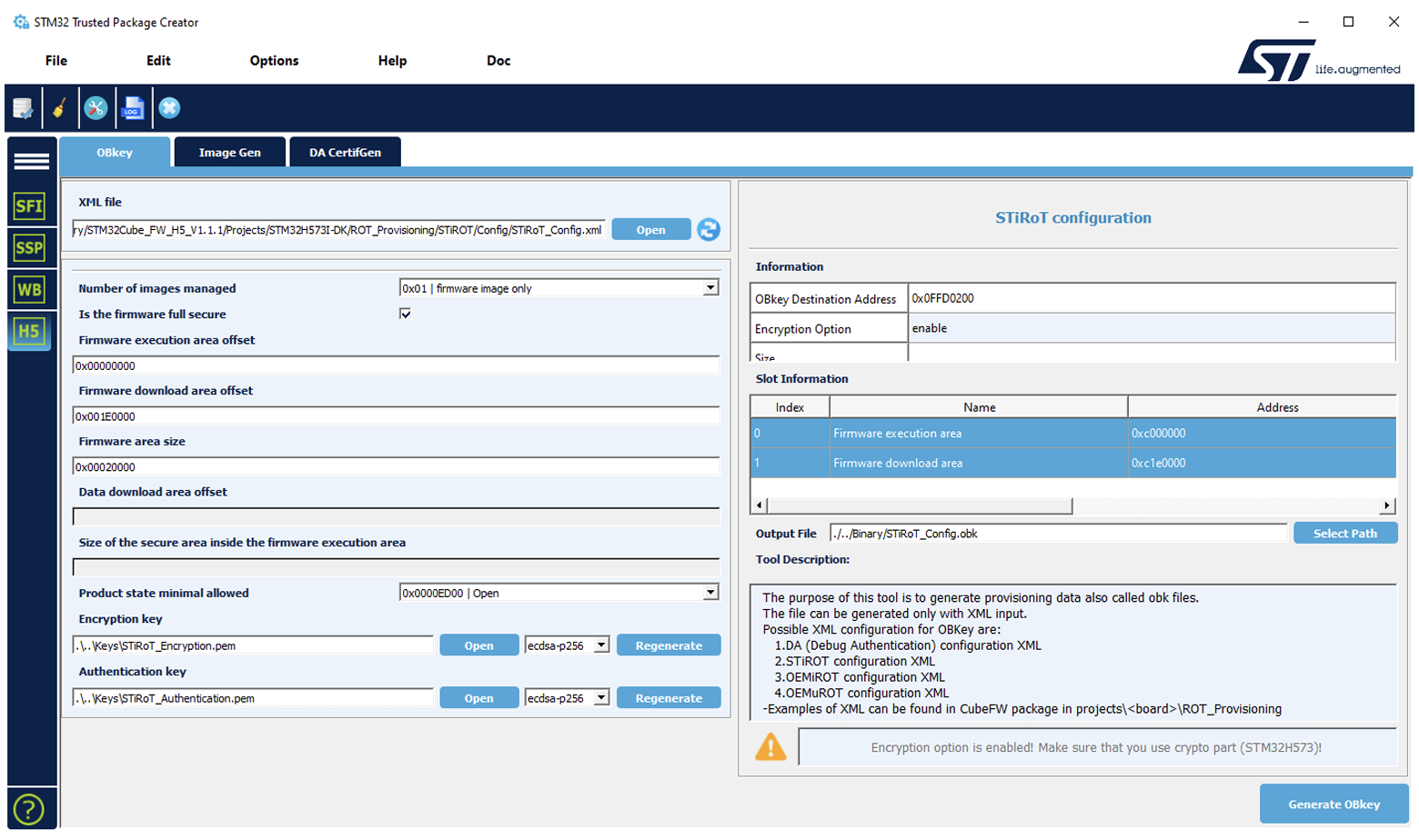
Task: Click slot table scroll right arrow
Action: tap(1386, 505)
